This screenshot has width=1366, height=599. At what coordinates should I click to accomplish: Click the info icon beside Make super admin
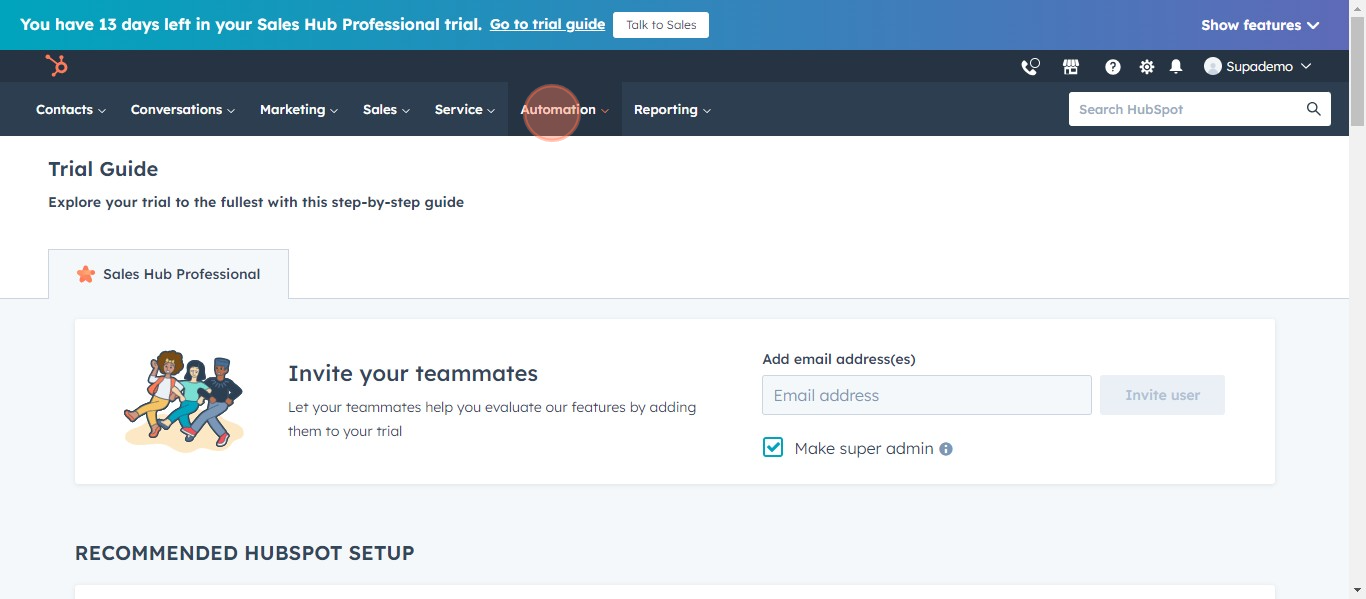[946, 449]
